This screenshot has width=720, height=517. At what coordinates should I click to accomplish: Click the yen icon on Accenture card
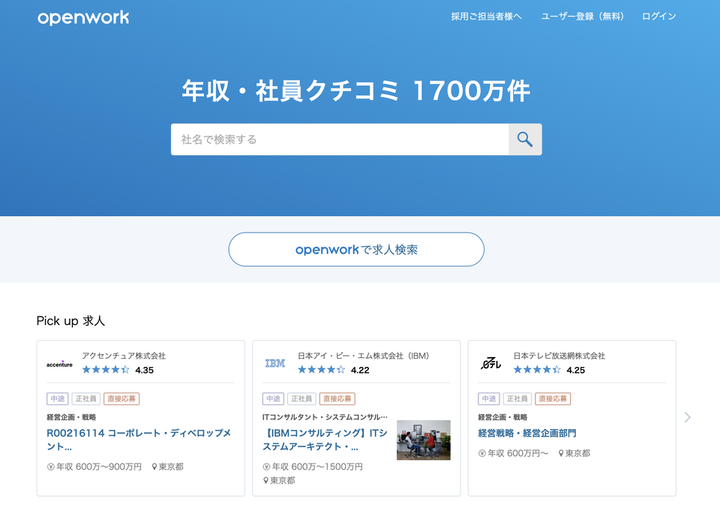51,467
